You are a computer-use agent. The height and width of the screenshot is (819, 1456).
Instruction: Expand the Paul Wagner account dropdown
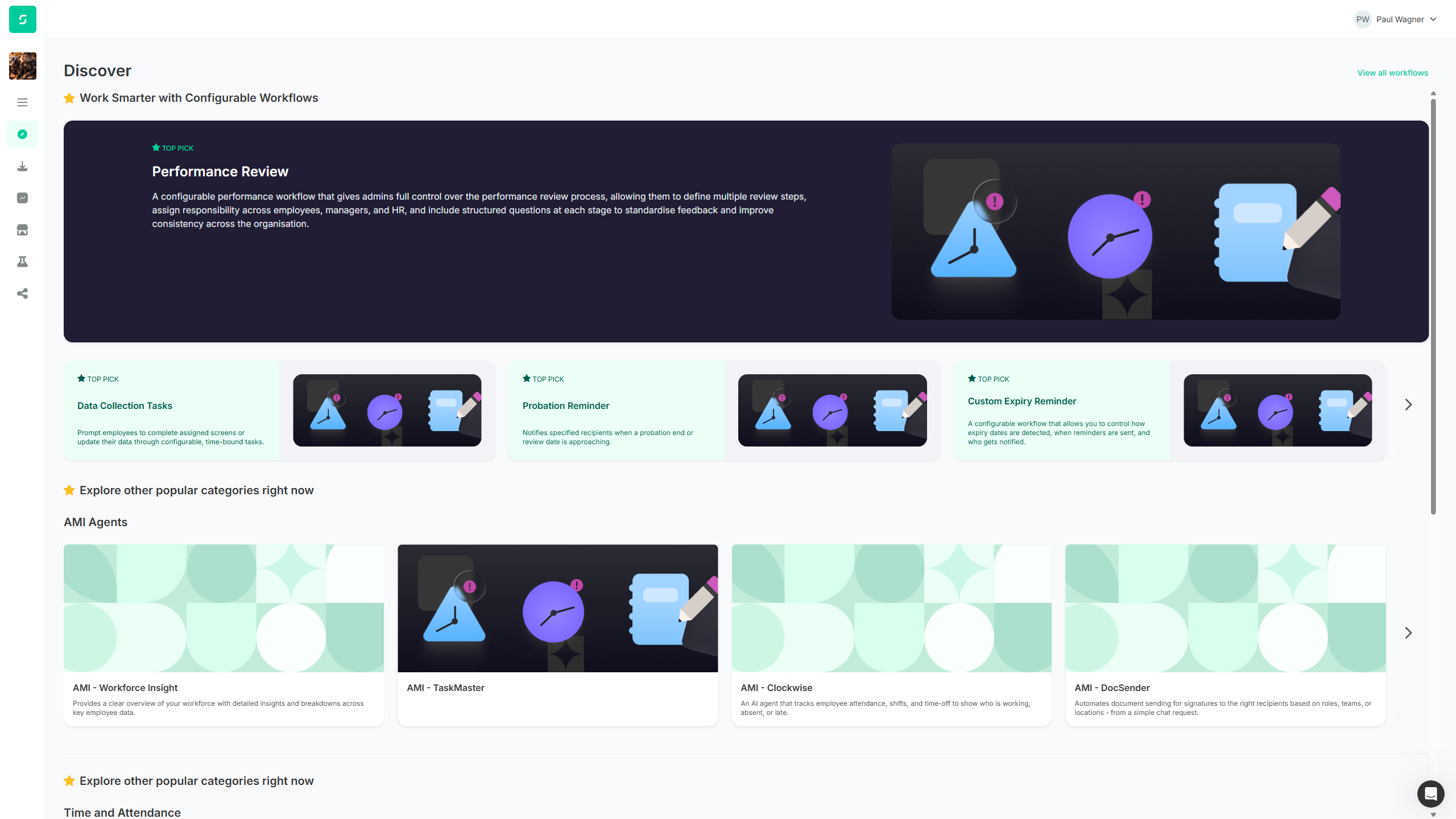pyautogui.click(x=1396, y=19)
